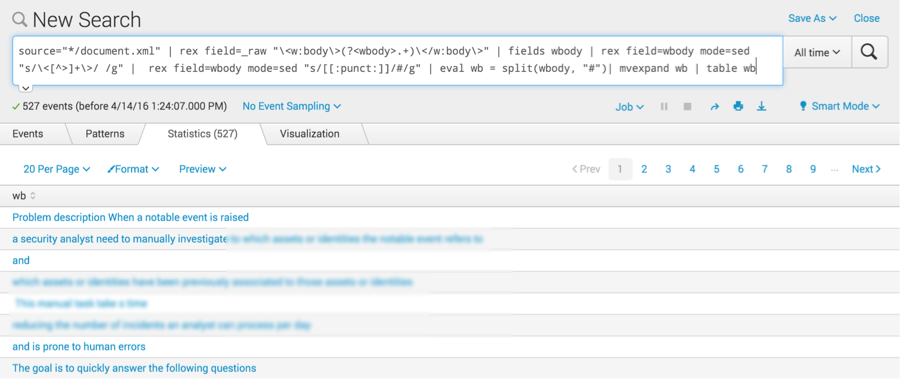
Task: Select the Statistics (527) tab
Action: pyautogui.click(x=203, y=134)
